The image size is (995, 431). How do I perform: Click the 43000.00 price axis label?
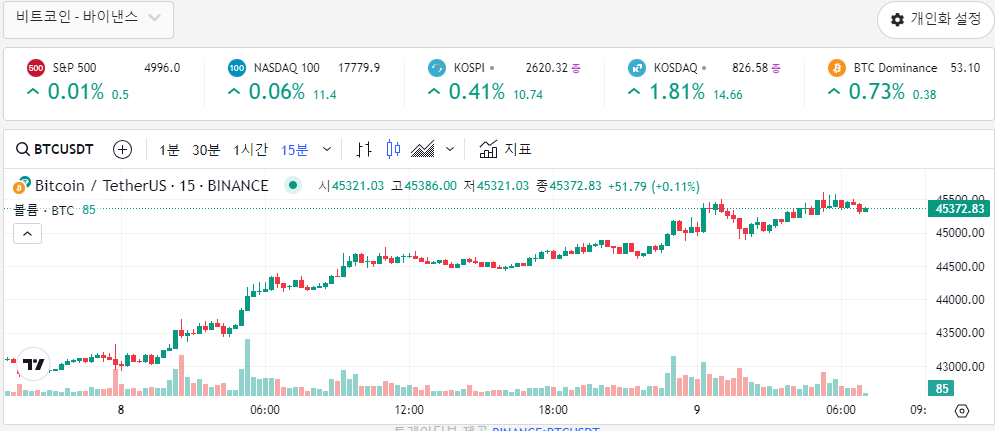coord(958,366)
